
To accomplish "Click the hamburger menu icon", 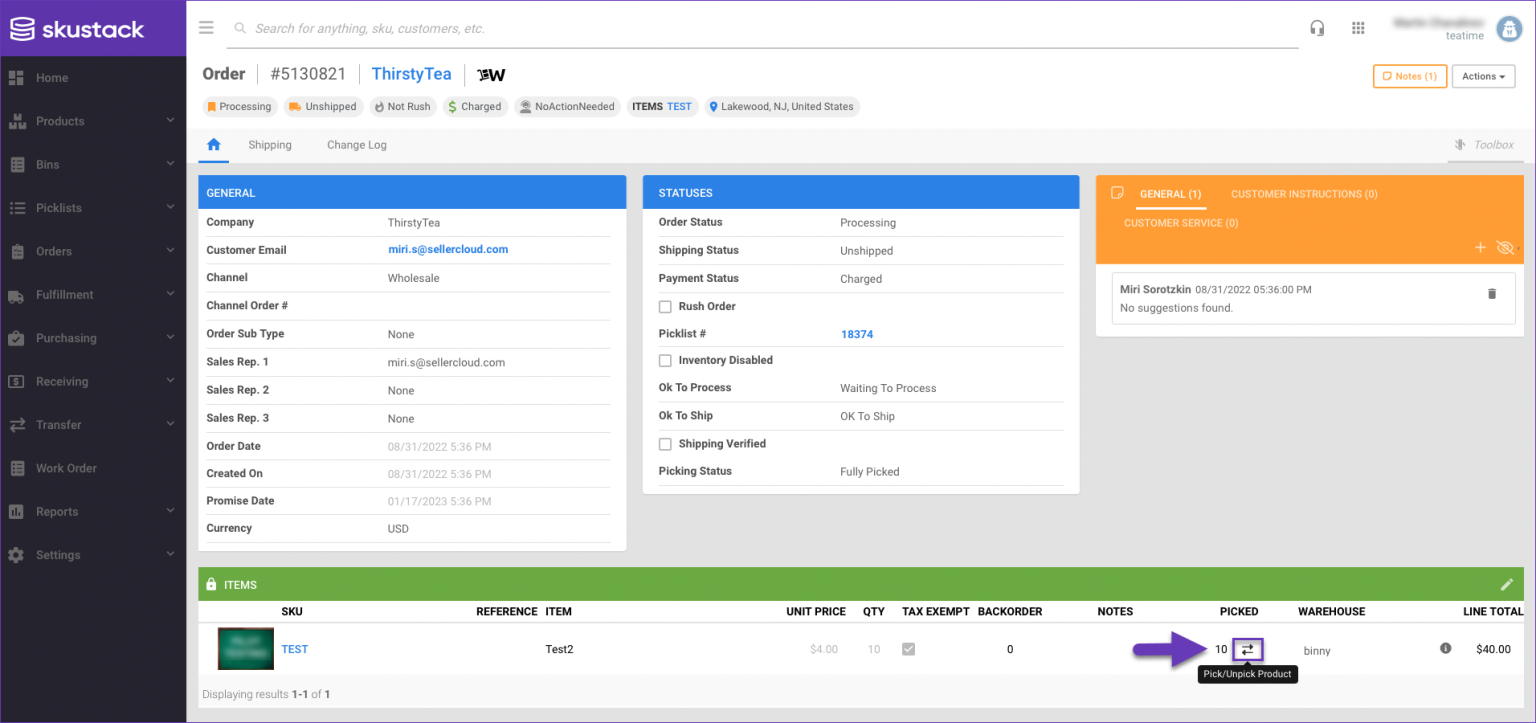I will (206, 27).
